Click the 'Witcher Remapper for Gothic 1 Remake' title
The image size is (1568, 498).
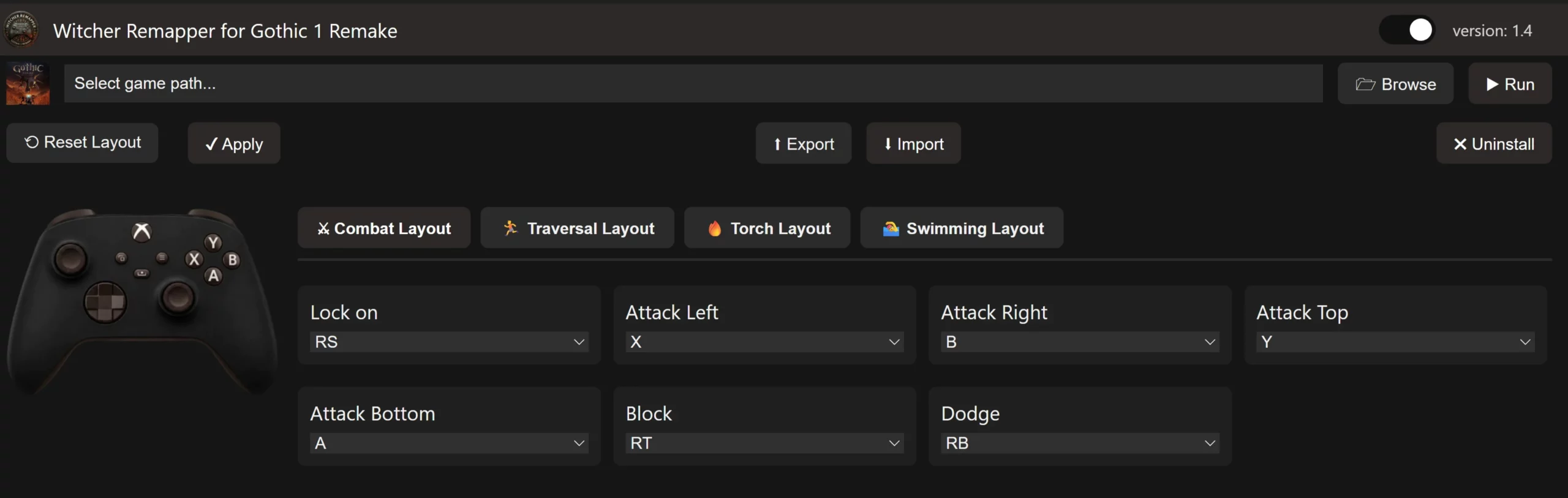pyautogui.click(x=225, y=31)
